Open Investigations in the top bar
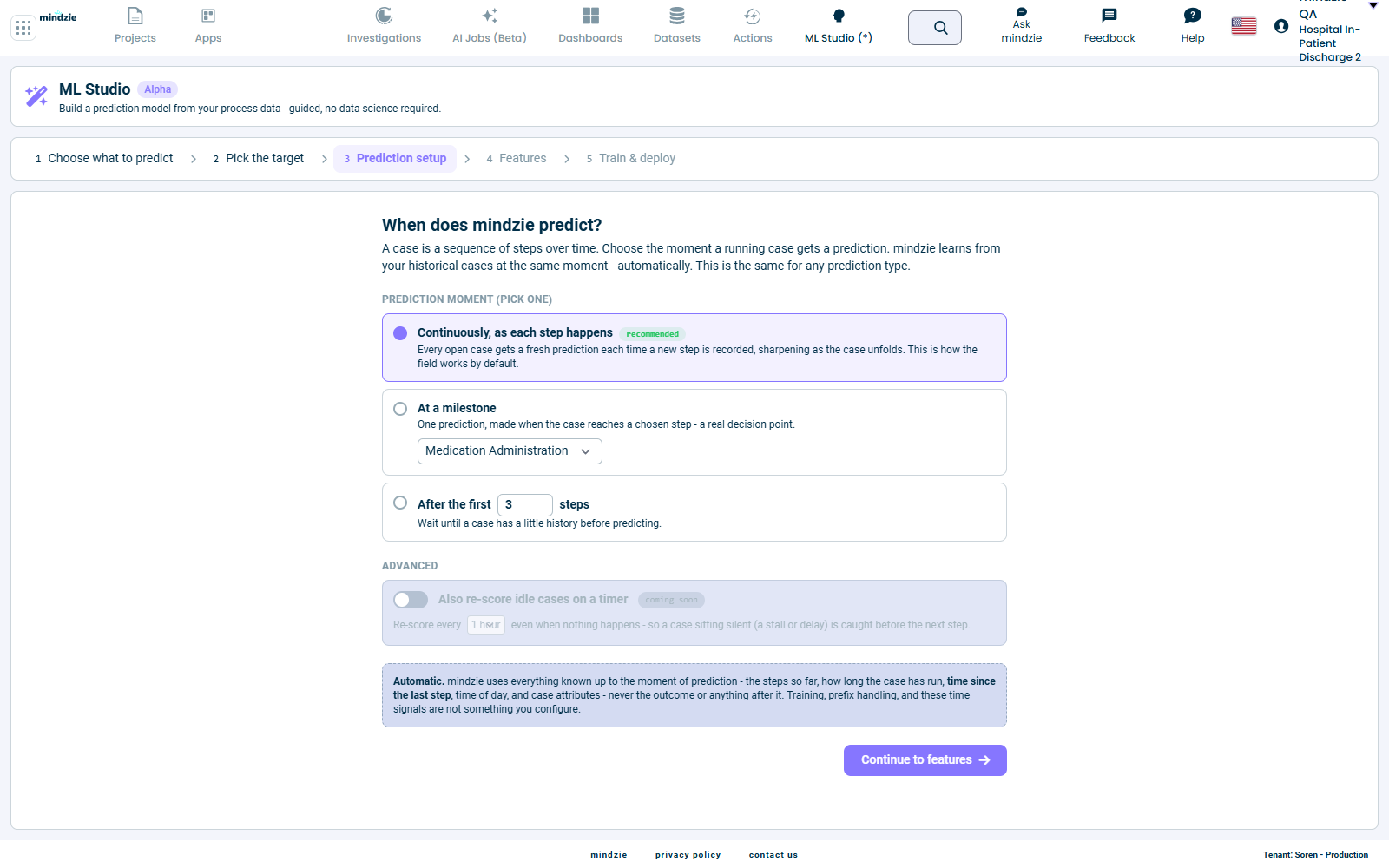 point(384,26)
